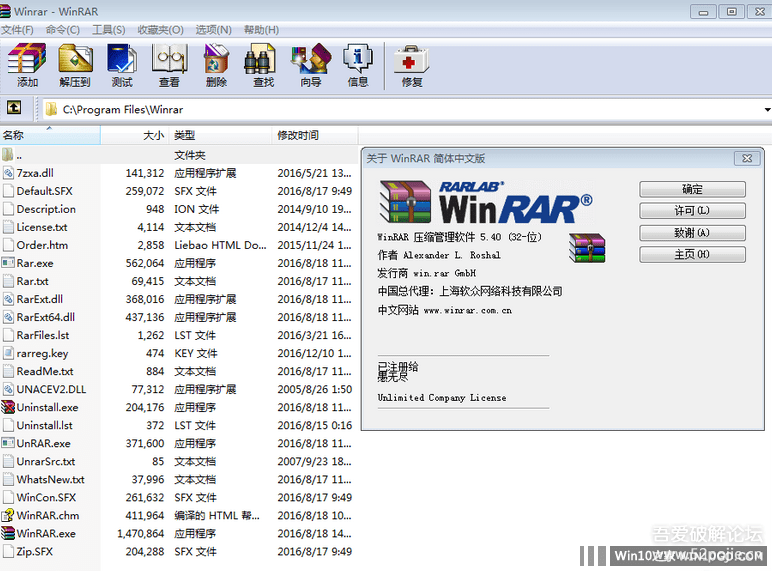Click the Find (查找) binoculars icon

click(260, 58)
